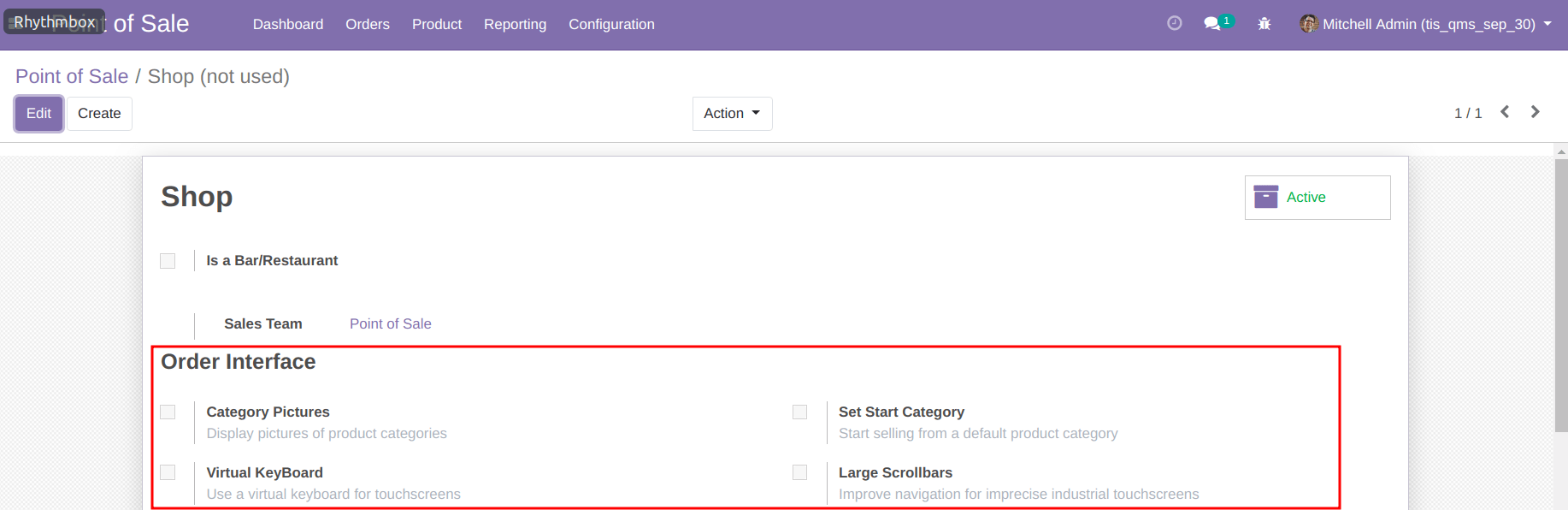Go to next record arrow

[x=1536, y=112]
